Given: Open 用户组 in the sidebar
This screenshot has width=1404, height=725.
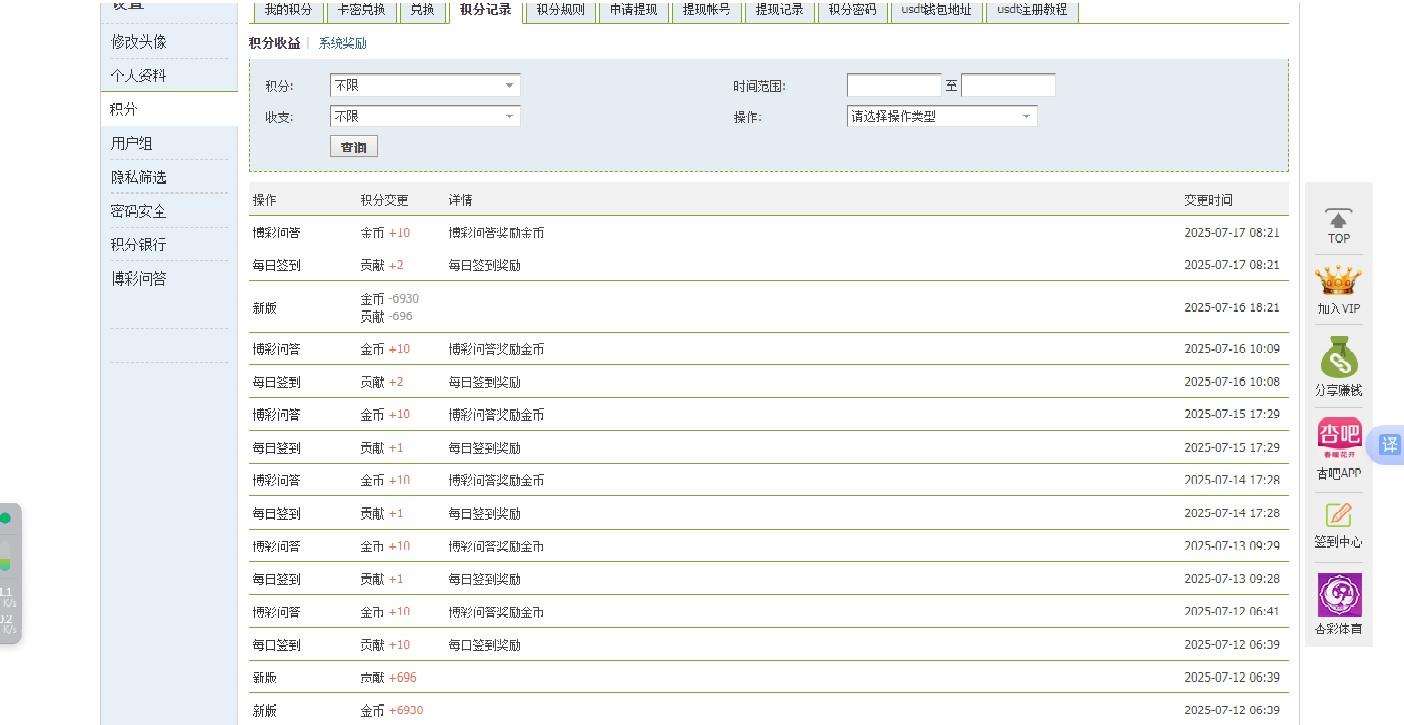Looking at the screenshot, I should 131,143.
